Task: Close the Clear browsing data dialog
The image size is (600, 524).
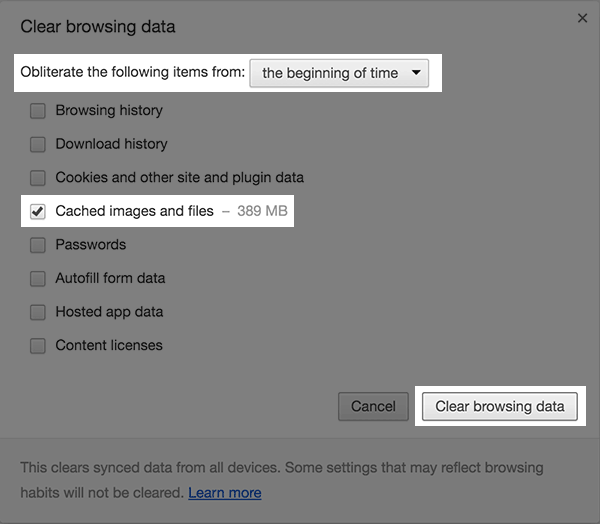Action: (582, 18)
